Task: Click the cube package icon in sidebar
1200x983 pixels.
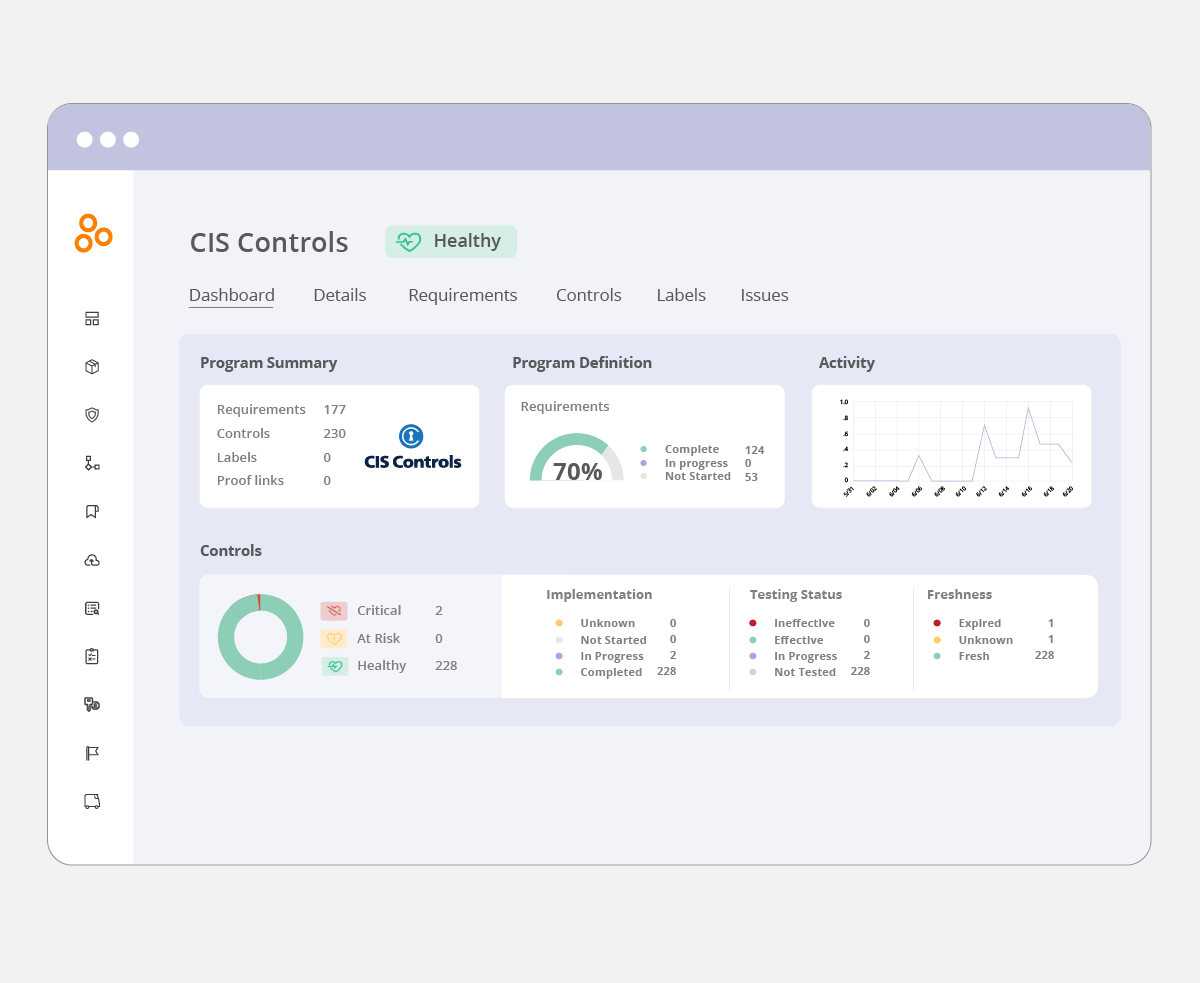Action: pyautogui.click(x=92, y=367)
